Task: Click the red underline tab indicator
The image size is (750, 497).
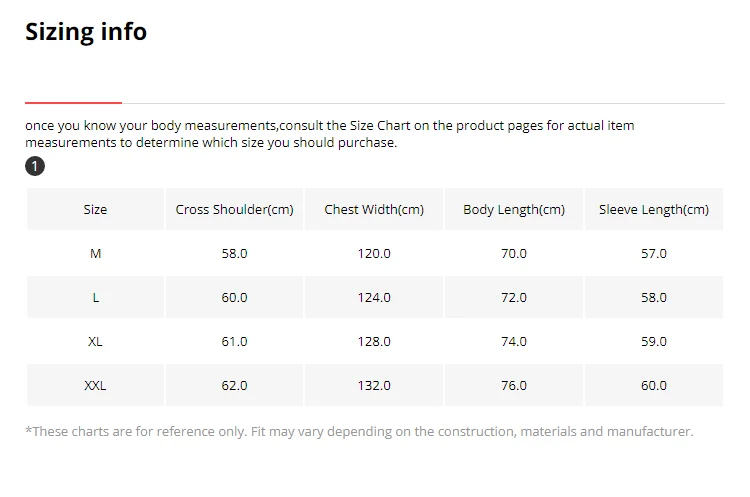Action: [x=73, y=102]
